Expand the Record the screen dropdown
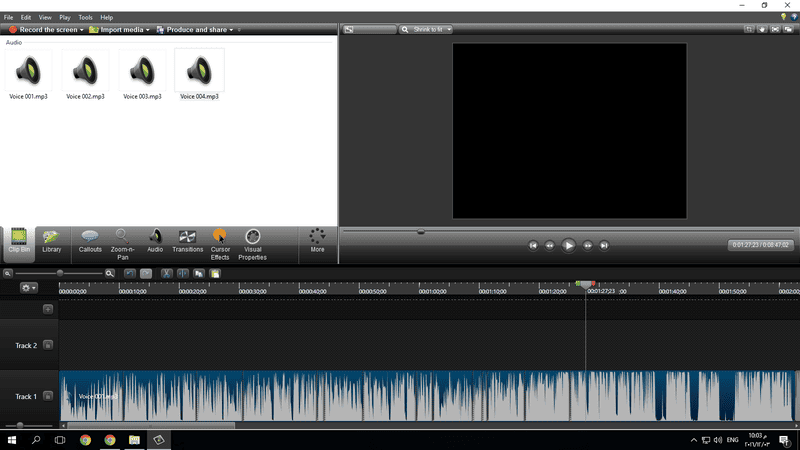 pyautogui.click(x=82, y=30)
